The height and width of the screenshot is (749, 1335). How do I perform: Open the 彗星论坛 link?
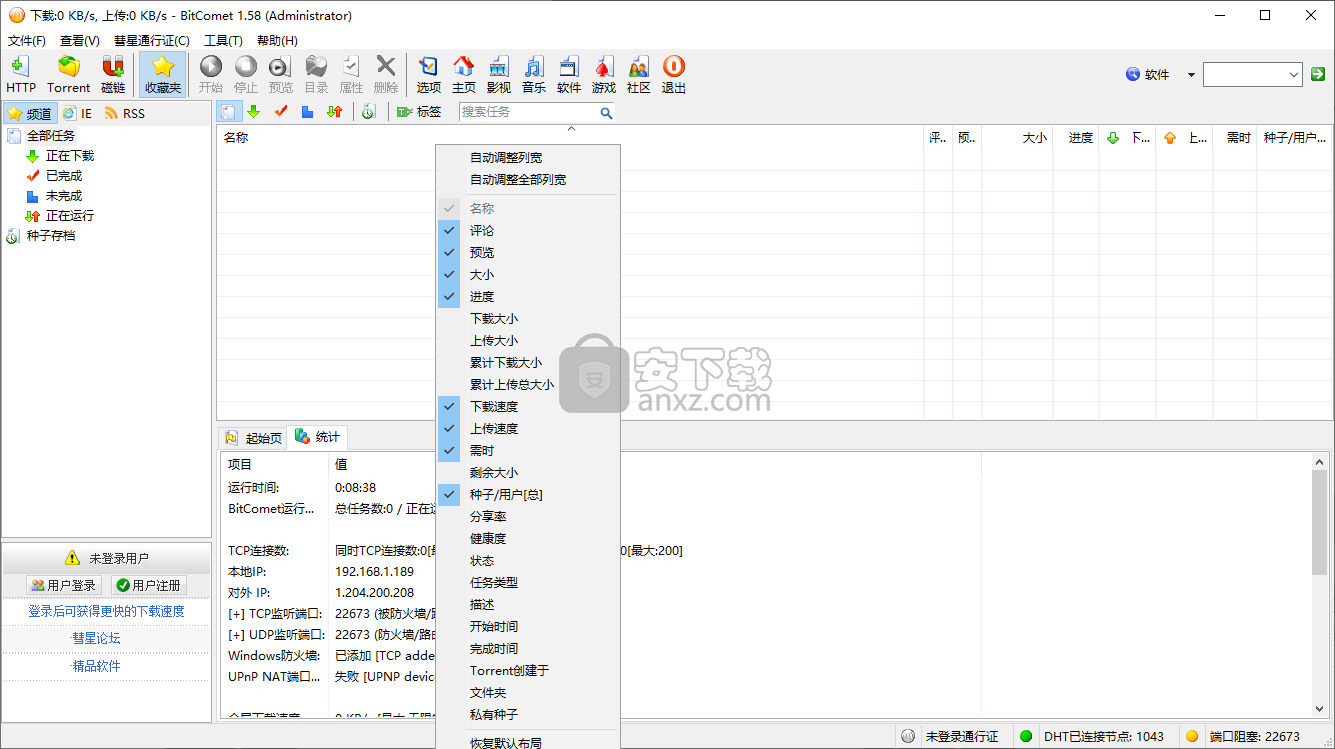96,638
